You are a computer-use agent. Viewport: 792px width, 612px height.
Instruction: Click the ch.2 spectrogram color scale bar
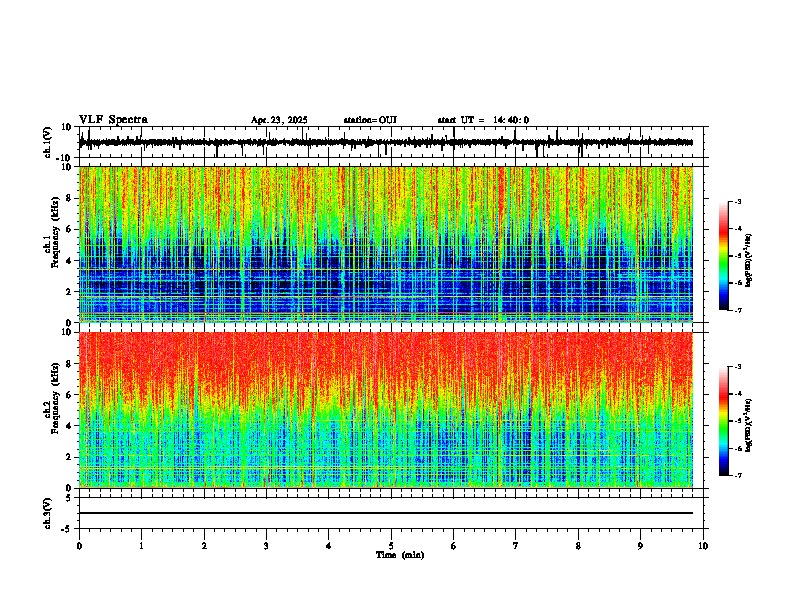coord(723,421)
